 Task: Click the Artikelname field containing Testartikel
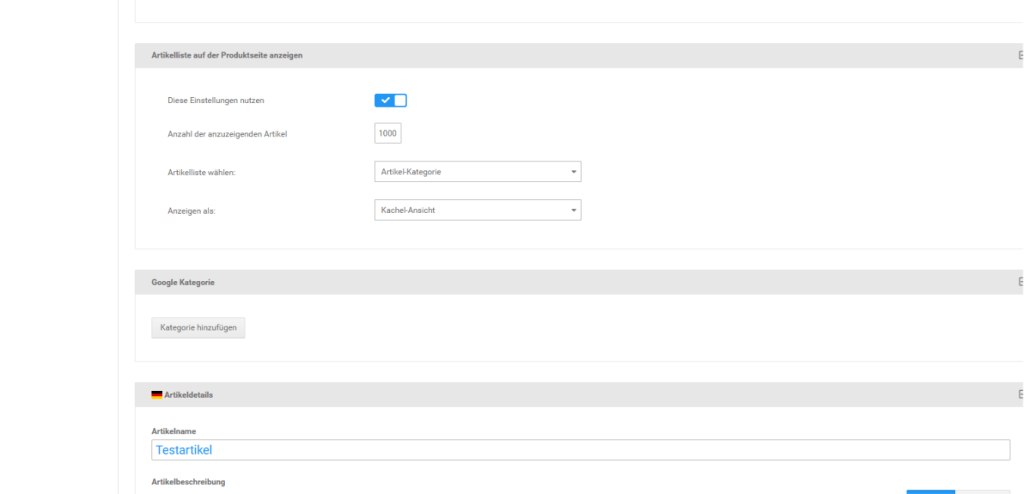click(581, 450)
